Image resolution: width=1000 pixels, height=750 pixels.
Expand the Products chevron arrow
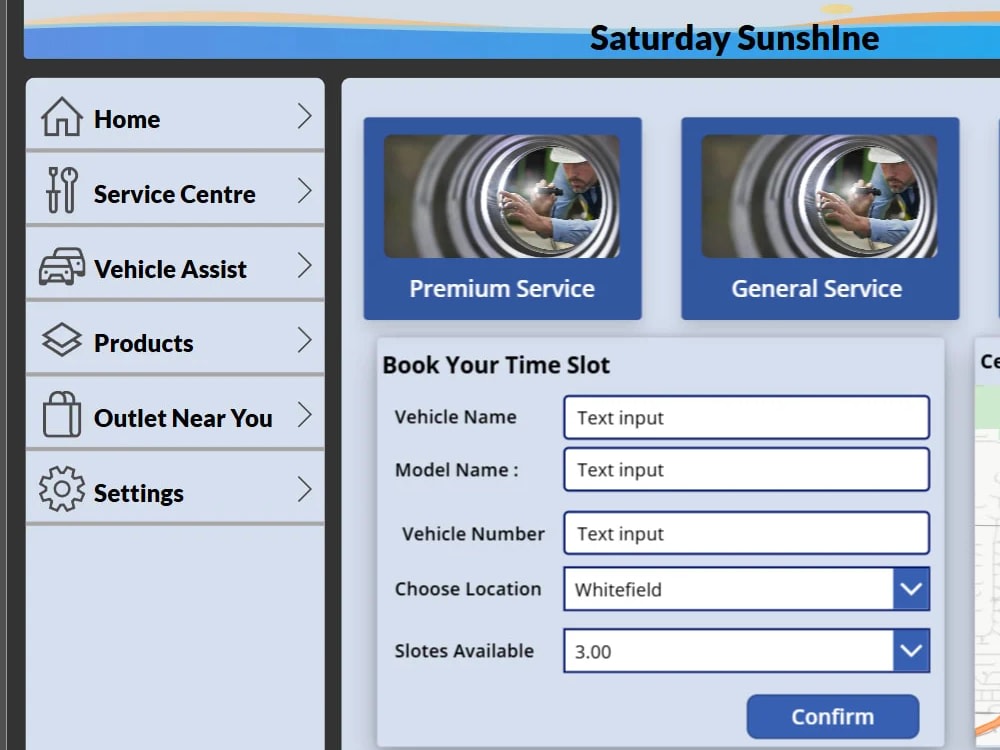304,340
